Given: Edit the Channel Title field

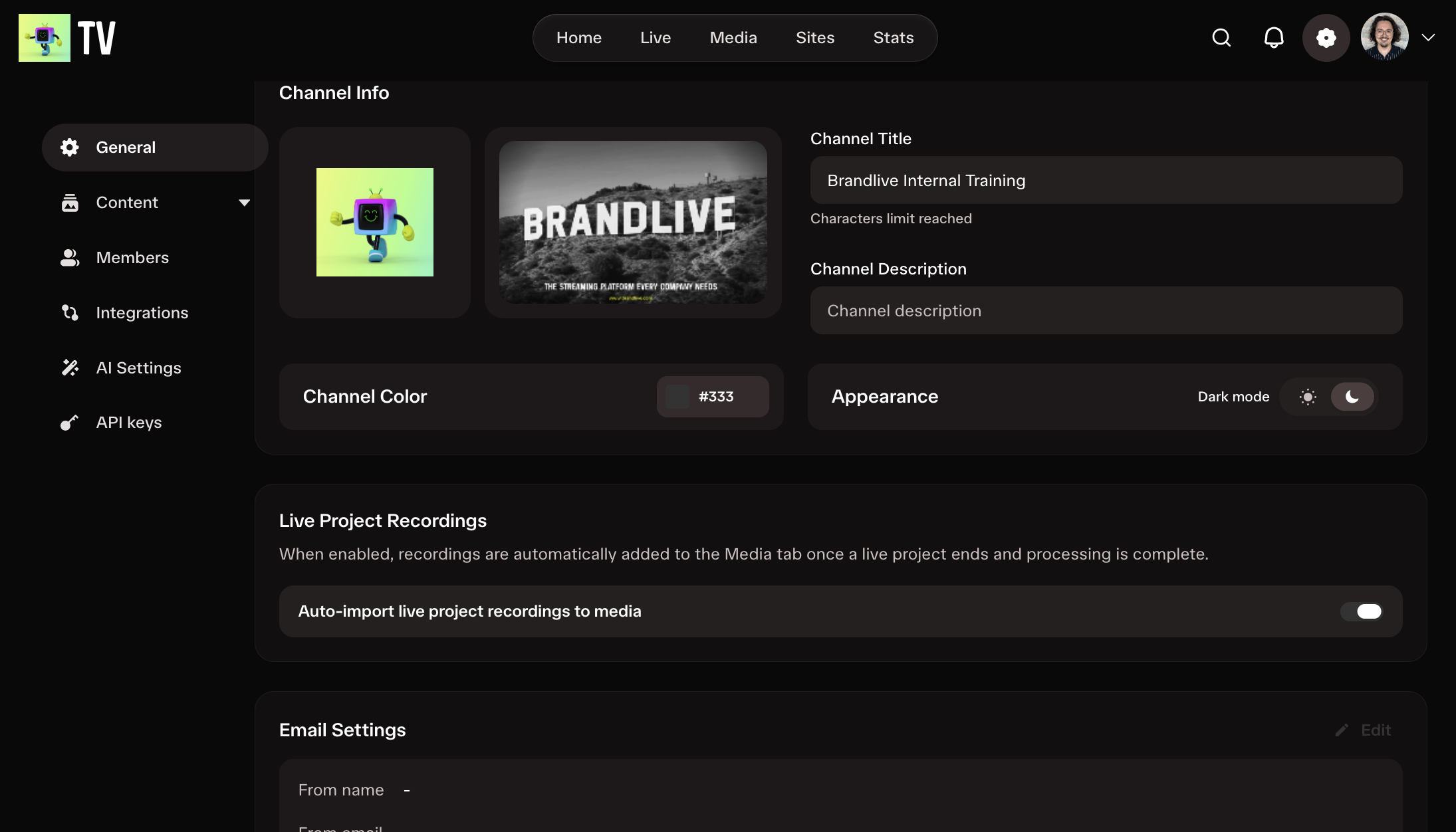Looking at the screenshot, I should click(x=1106, y=180).
